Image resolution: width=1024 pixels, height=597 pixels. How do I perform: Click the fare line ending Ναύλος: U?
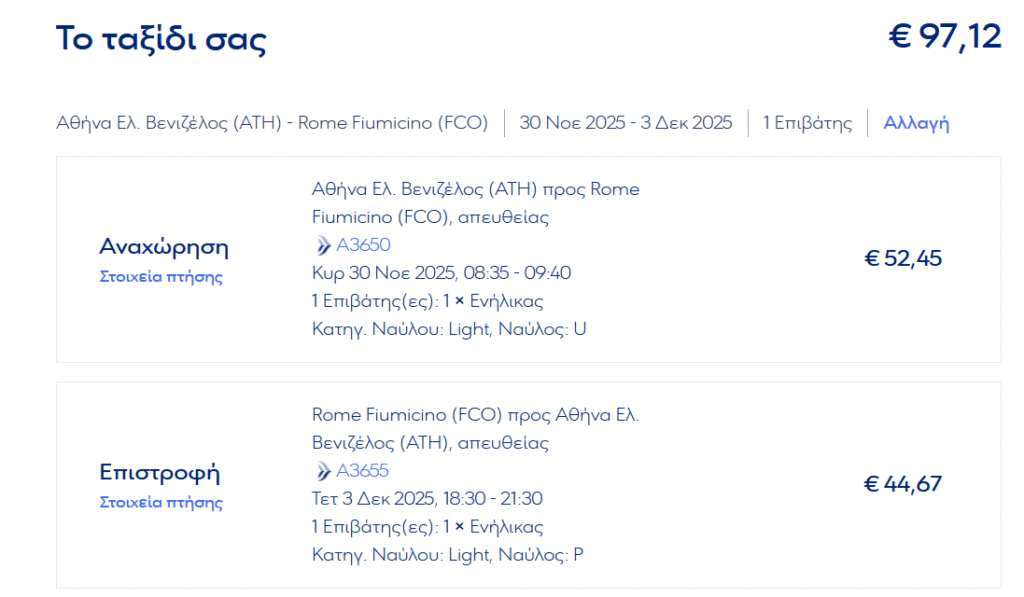tap(449, 329)
